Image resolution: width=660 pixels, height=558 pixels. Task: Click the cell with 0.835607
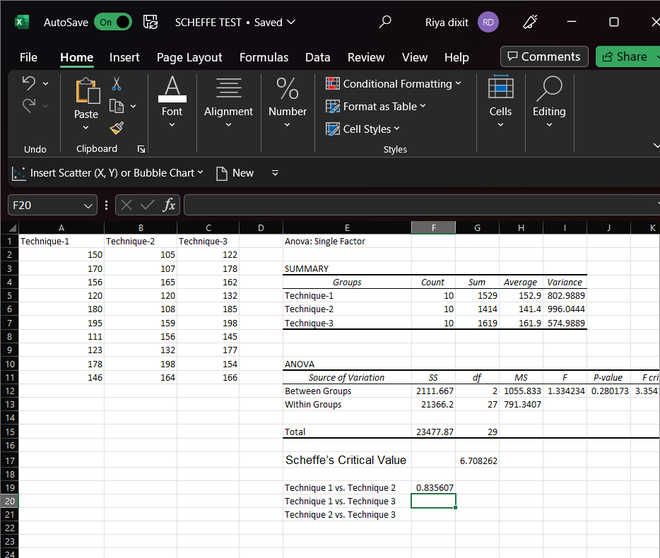[434, 487]
